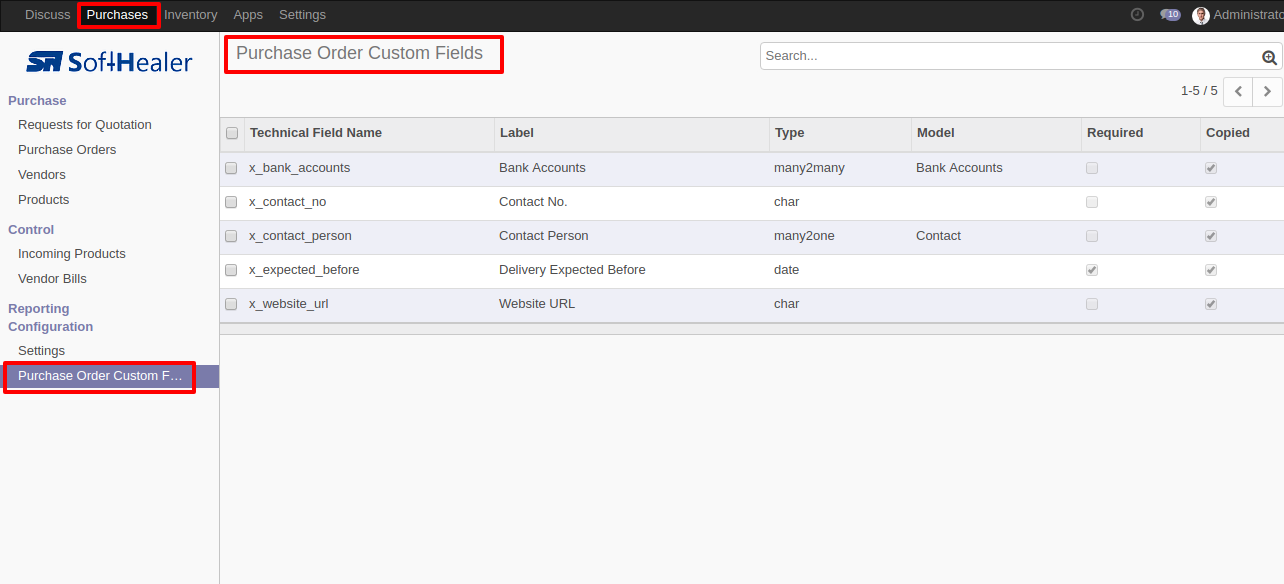Screen dimensions: 1284x584
Task: Switch to the Discuss menu
Action: click(x=48, y=15)
